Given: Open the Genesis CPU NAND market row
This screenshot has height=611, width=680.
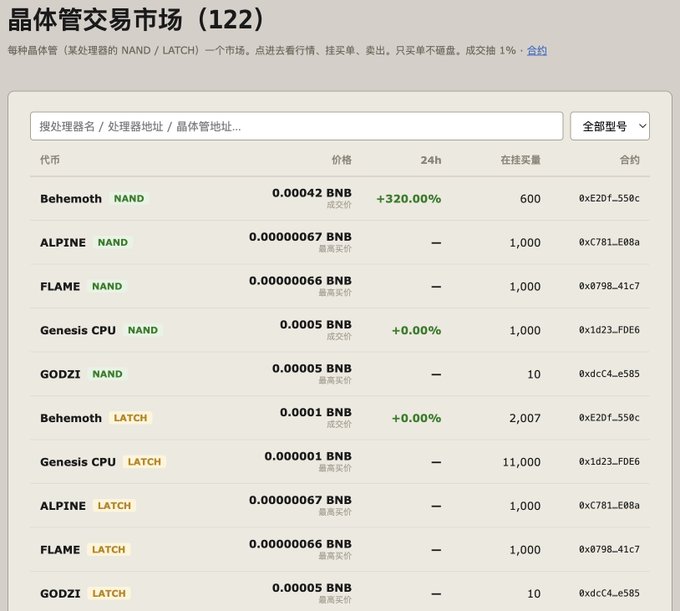Looking at the screenshot, I should coord(340,330).
